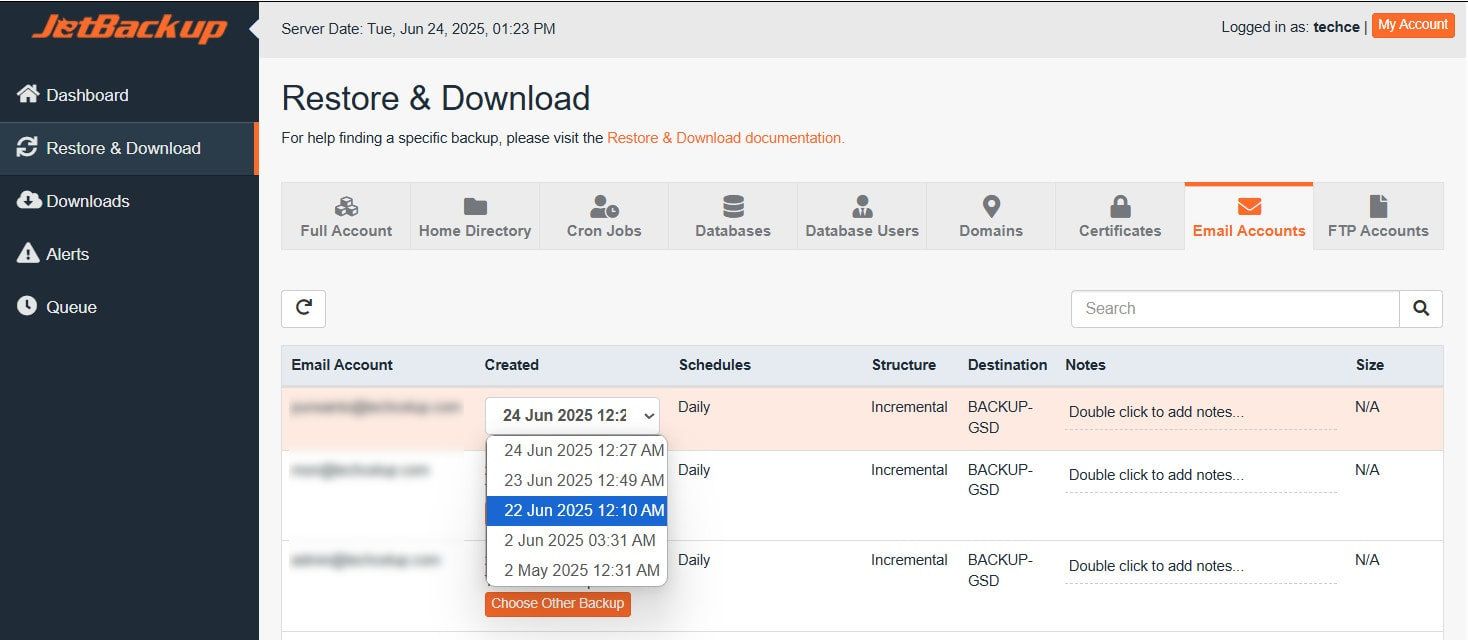Viewport: 1468px width, 640px height.
Task: Select the Home Directory folder tab
Action: pos(475,216)
